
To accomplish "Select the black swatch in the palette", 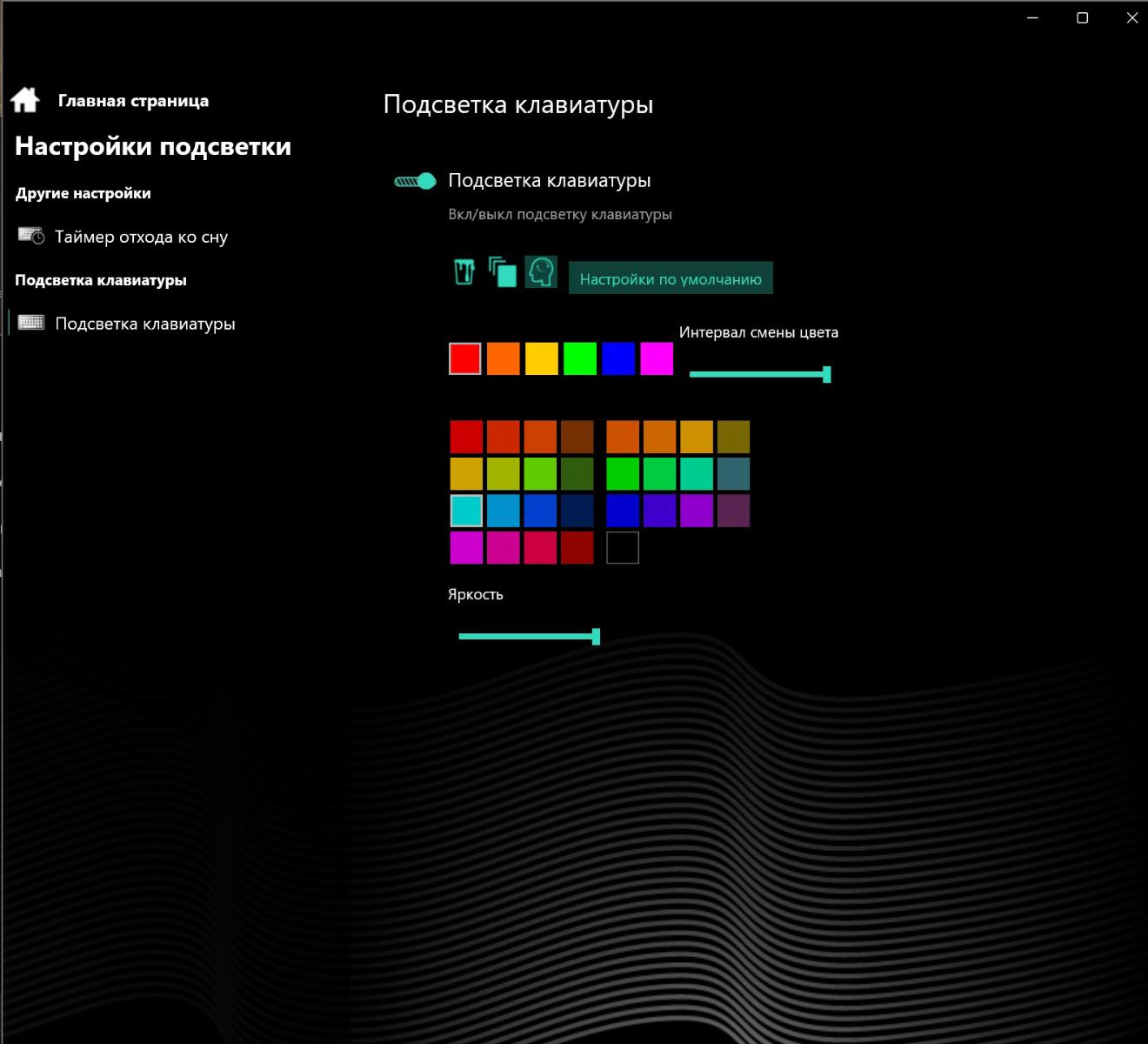I will 623,548.
